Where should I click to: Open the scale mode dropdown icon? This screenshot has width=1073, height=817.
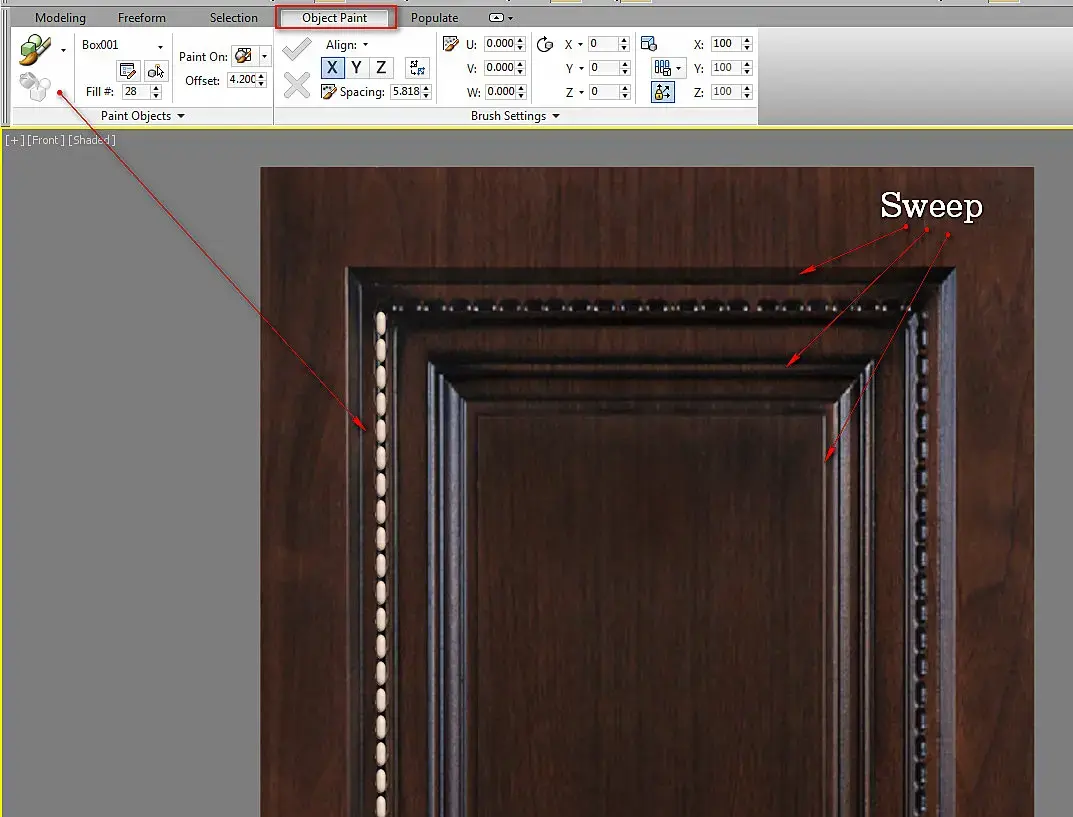coord(667,68)
